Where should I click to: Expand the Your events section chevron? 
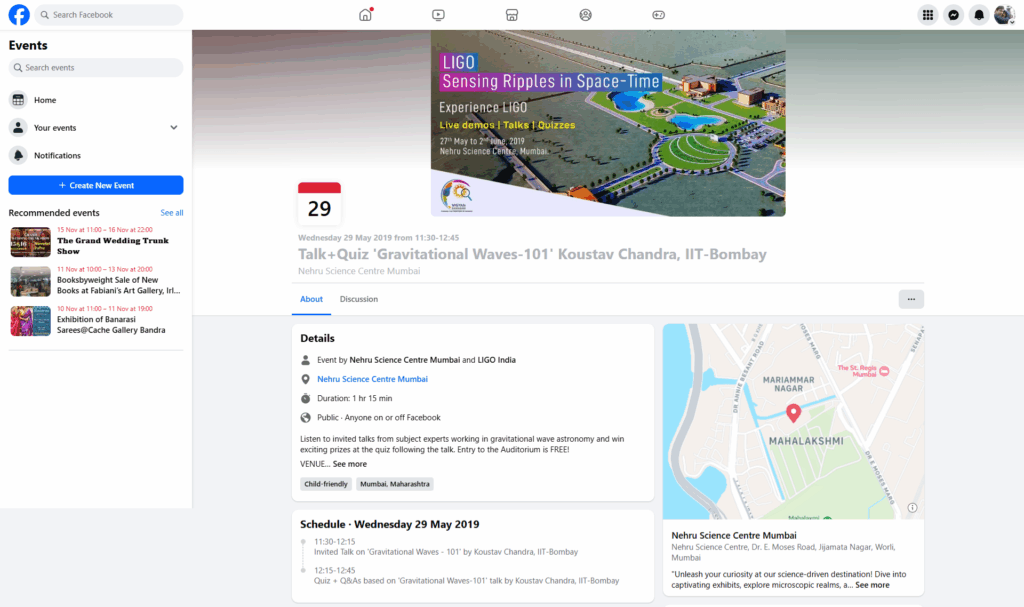click(x=174, y=128)
